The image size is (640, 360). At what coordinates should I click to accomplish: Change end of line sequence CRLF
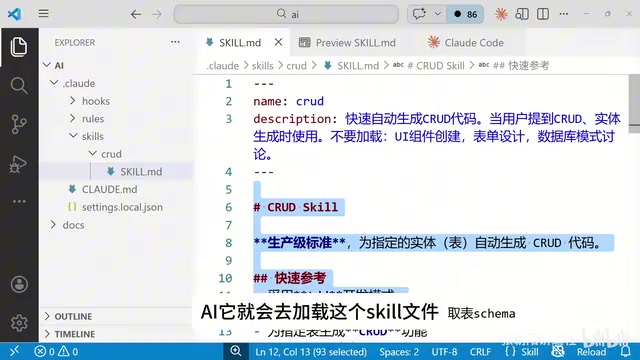pos(480,352)
